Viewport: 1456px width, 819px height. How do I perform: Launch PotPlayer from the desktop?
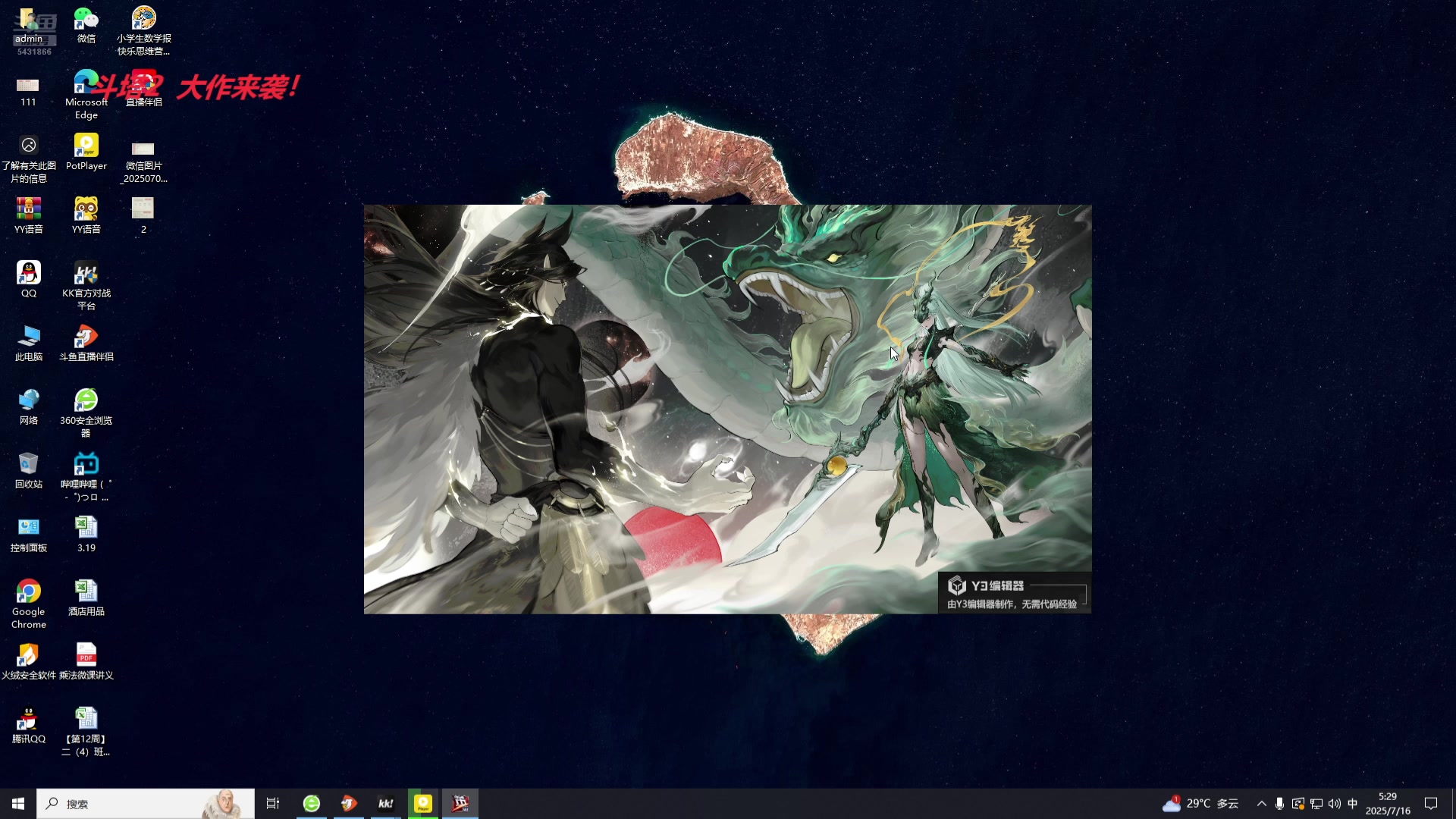pos(86,152)
